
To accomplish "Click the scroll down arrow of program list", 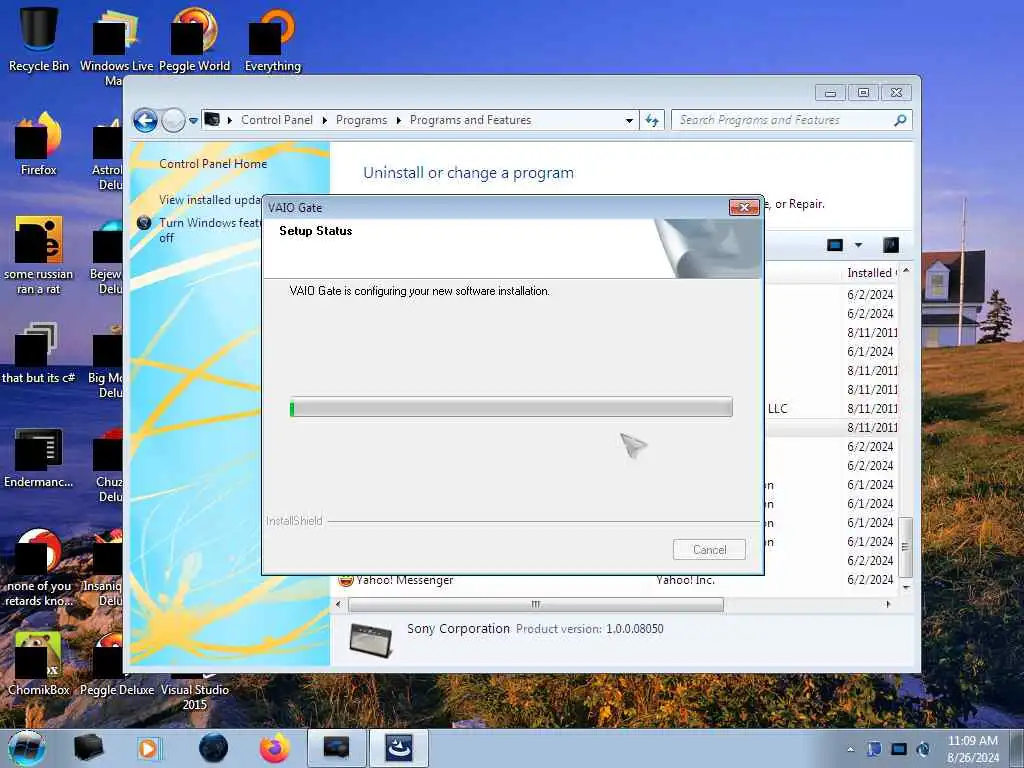I will 905,588.
